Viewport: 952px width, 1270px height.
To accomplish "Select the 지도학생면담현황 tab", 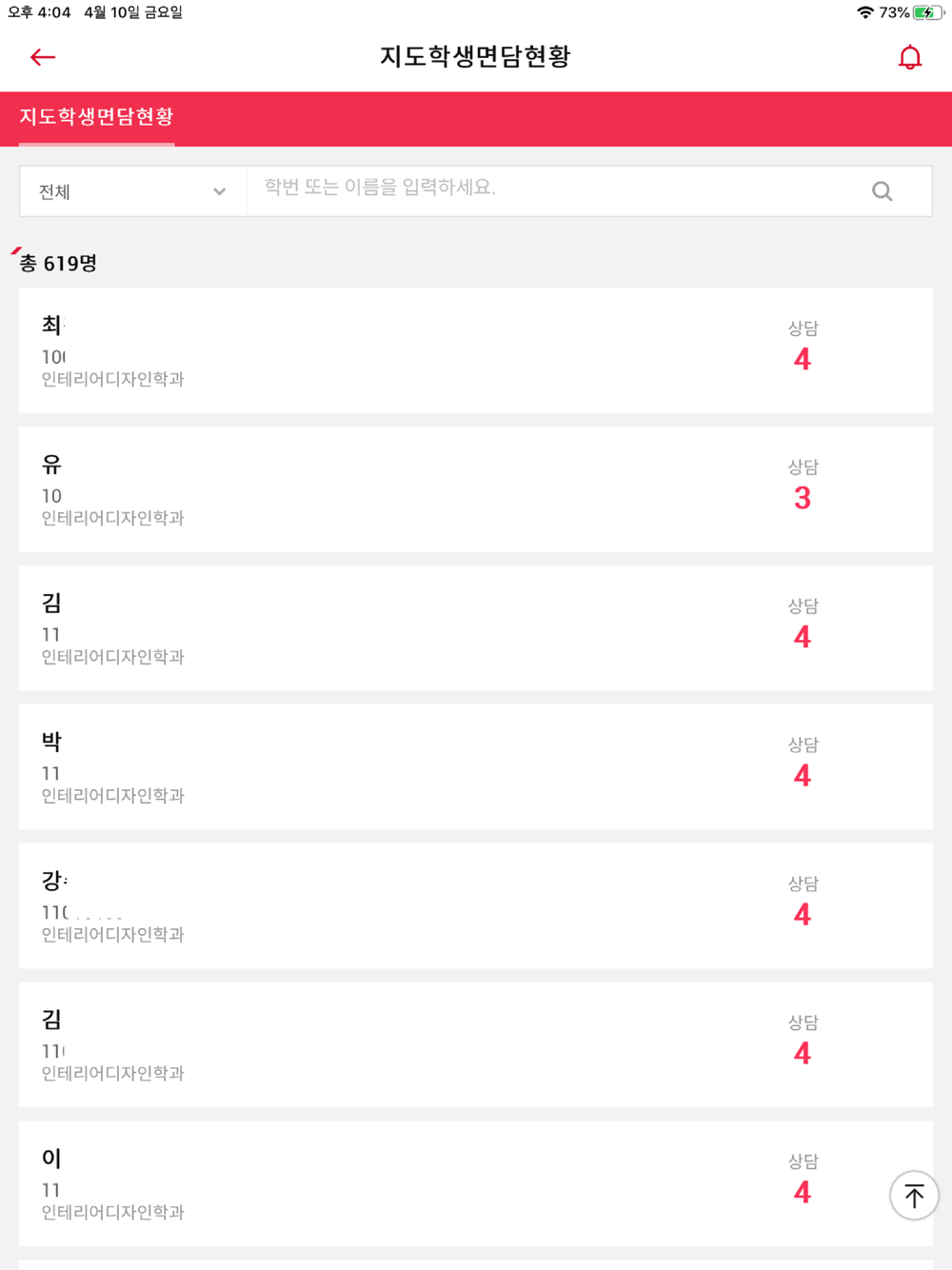I will [x=96, y=117].
